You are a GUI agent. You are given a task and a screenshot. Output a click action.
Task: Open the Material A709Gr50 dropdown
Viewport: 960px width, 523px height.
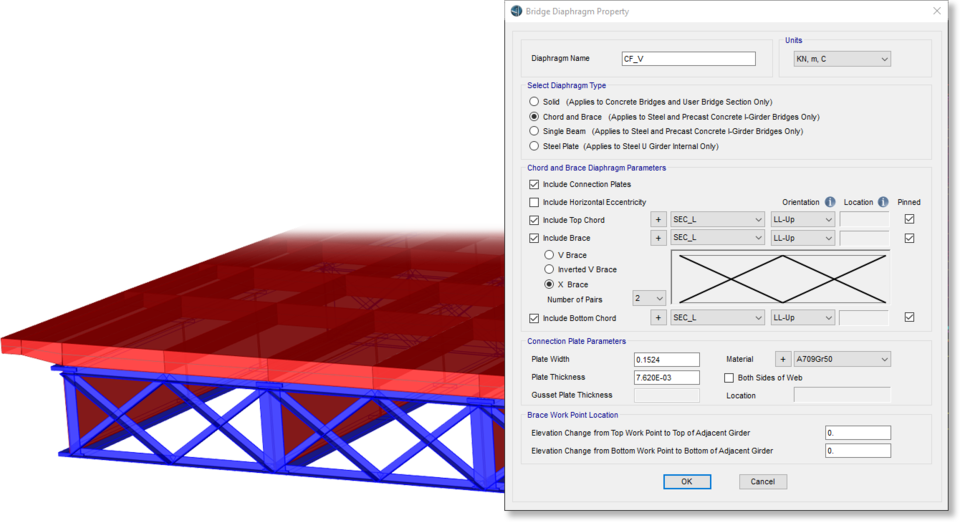pyautogui.click(x=841, y=359)
